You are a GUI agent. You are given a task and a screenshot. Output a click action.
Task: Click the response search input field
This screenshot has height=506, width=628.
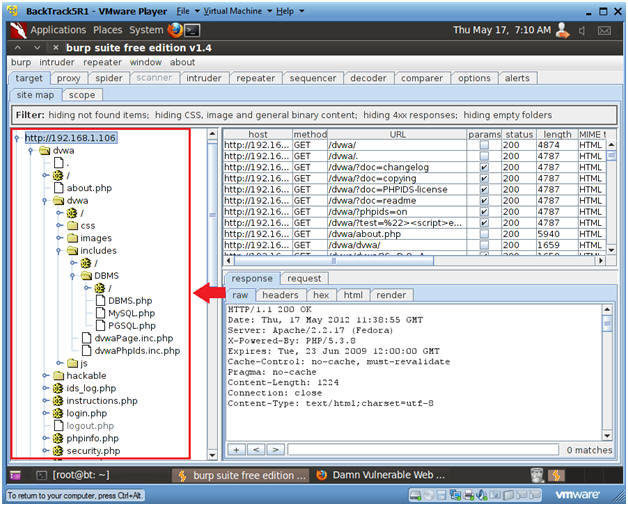click(x=423, y=450)
